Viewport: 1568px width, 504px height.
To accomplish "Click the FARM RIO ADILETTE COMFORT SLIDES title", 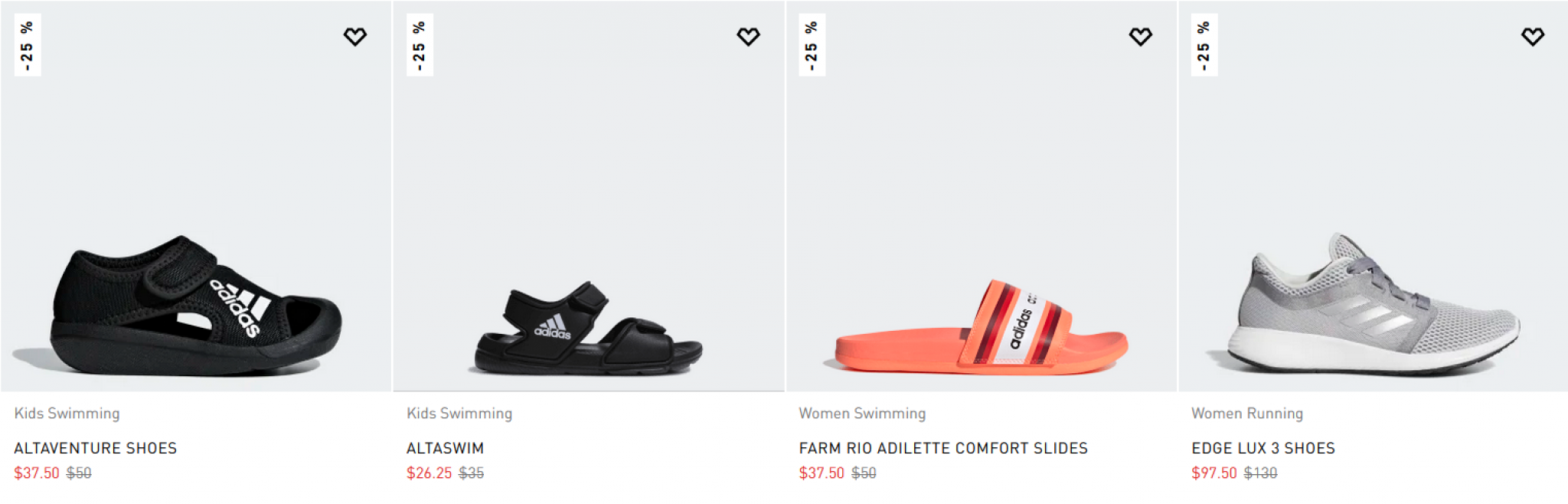I will (943, 448).
